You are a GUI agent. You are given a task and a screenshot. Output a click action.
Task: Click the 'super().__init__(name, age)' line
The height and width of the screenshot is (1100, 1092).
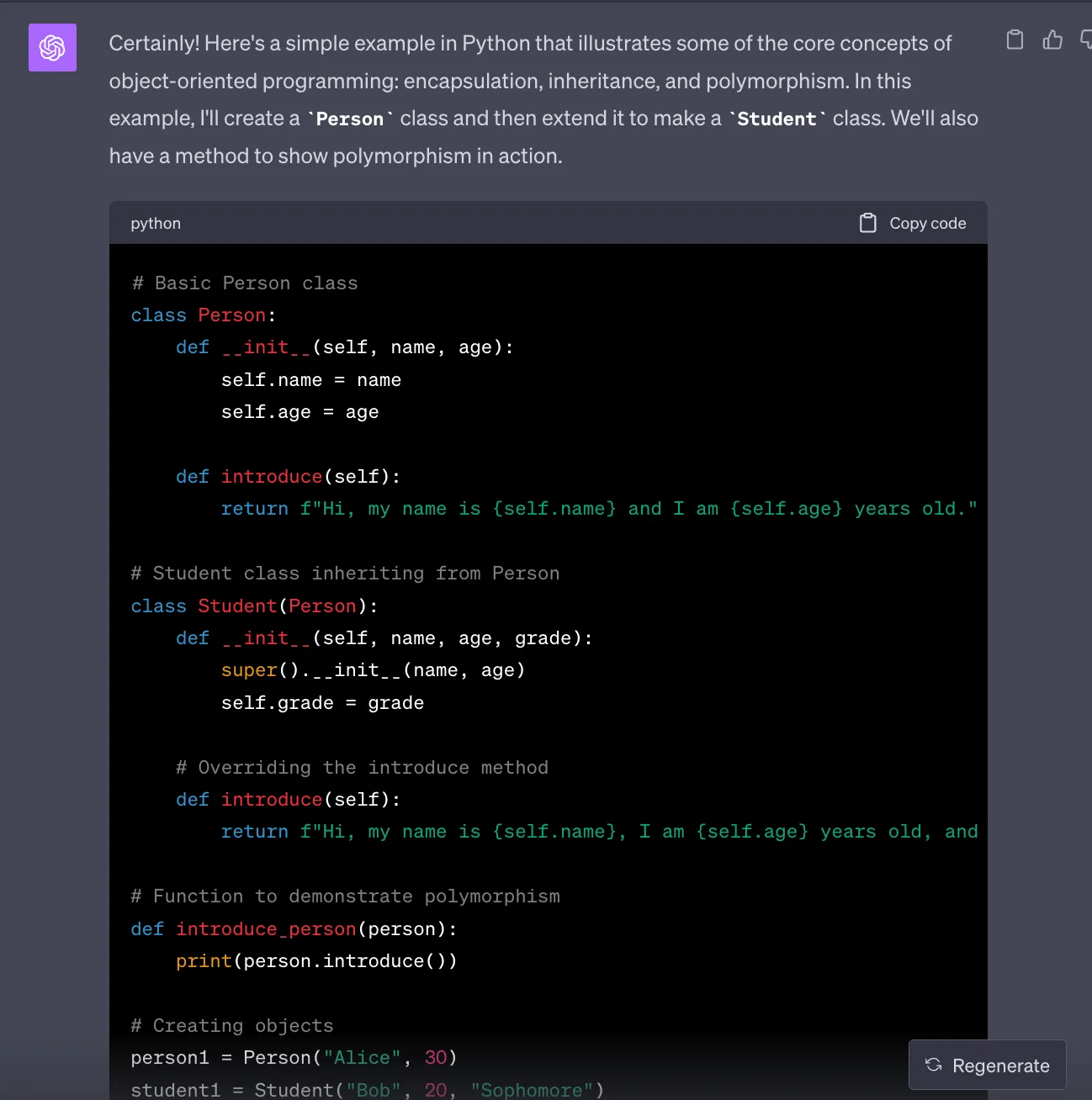point(374,670)
